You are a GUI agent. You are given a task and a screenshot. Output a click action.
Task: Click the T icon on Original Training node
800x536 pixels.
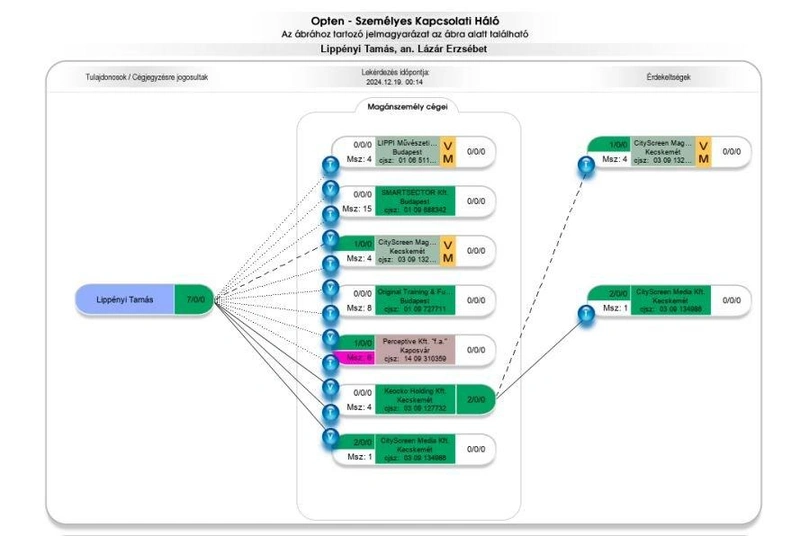coord(331,313)
